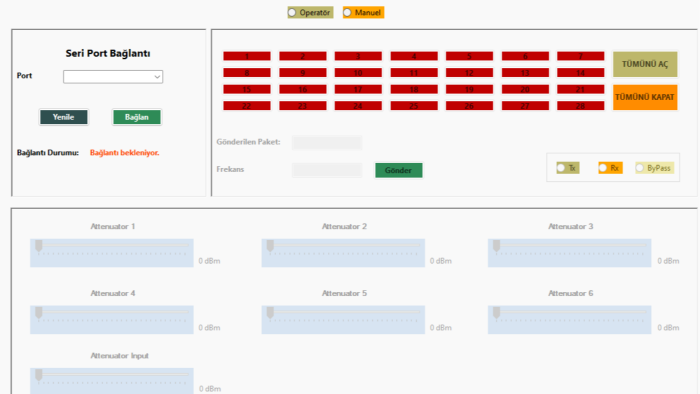The image size is (700, 394).
Task: Click the TÜMÜNÜ AÇ button
Action: click(x=645, y=64)
